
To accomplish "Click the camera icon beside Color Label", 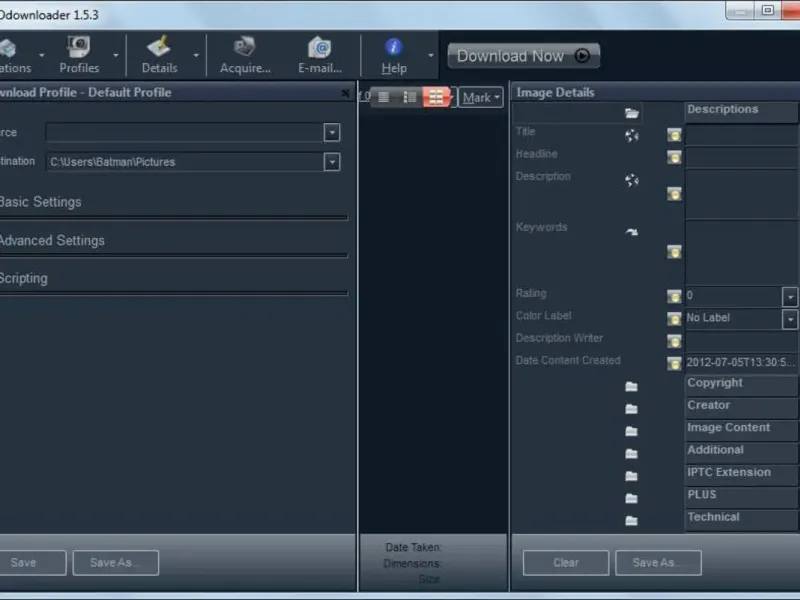I will click(674, 318).
